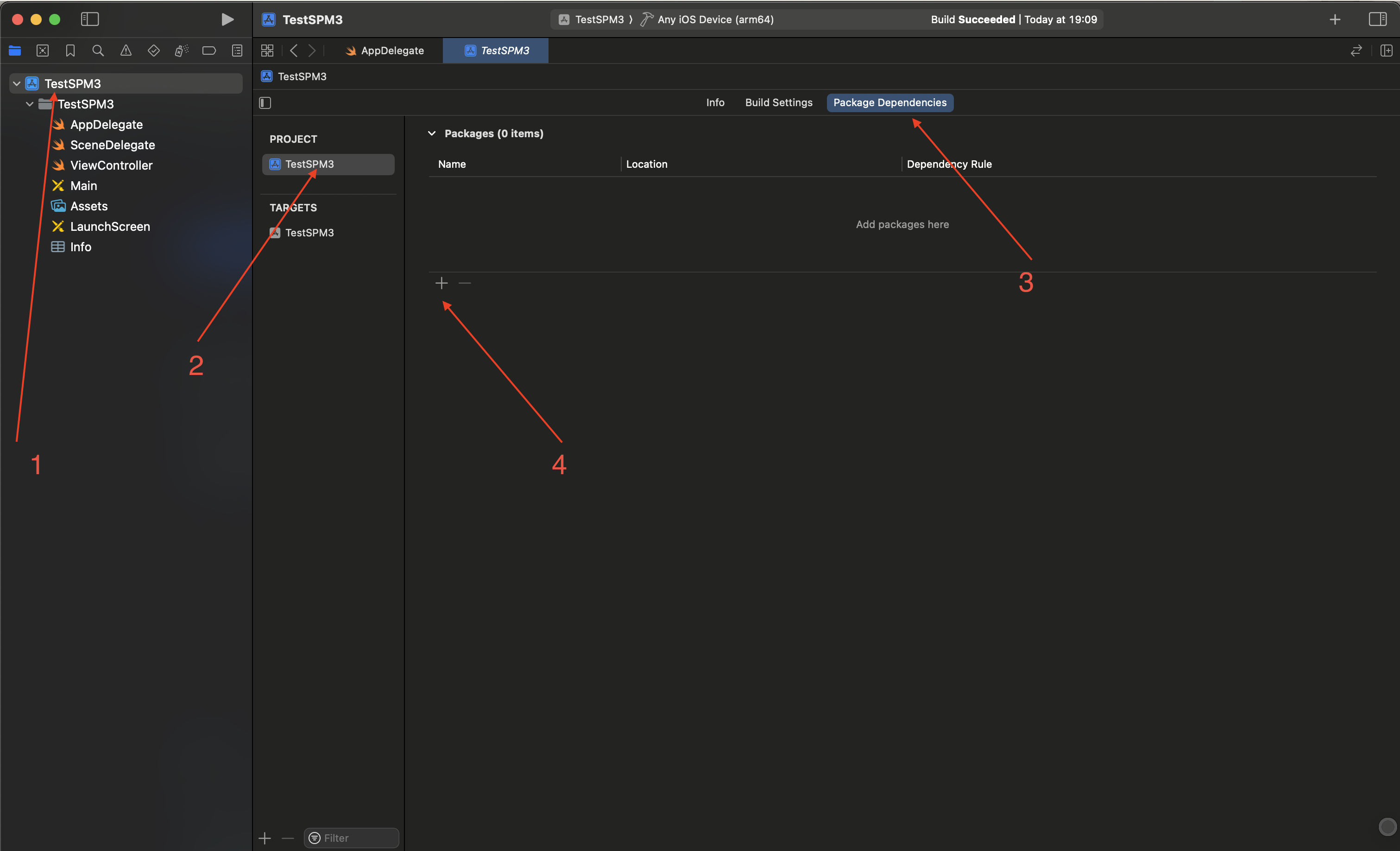
Task: Toggle the left navigator sidebar
Action: click(90, 19)
